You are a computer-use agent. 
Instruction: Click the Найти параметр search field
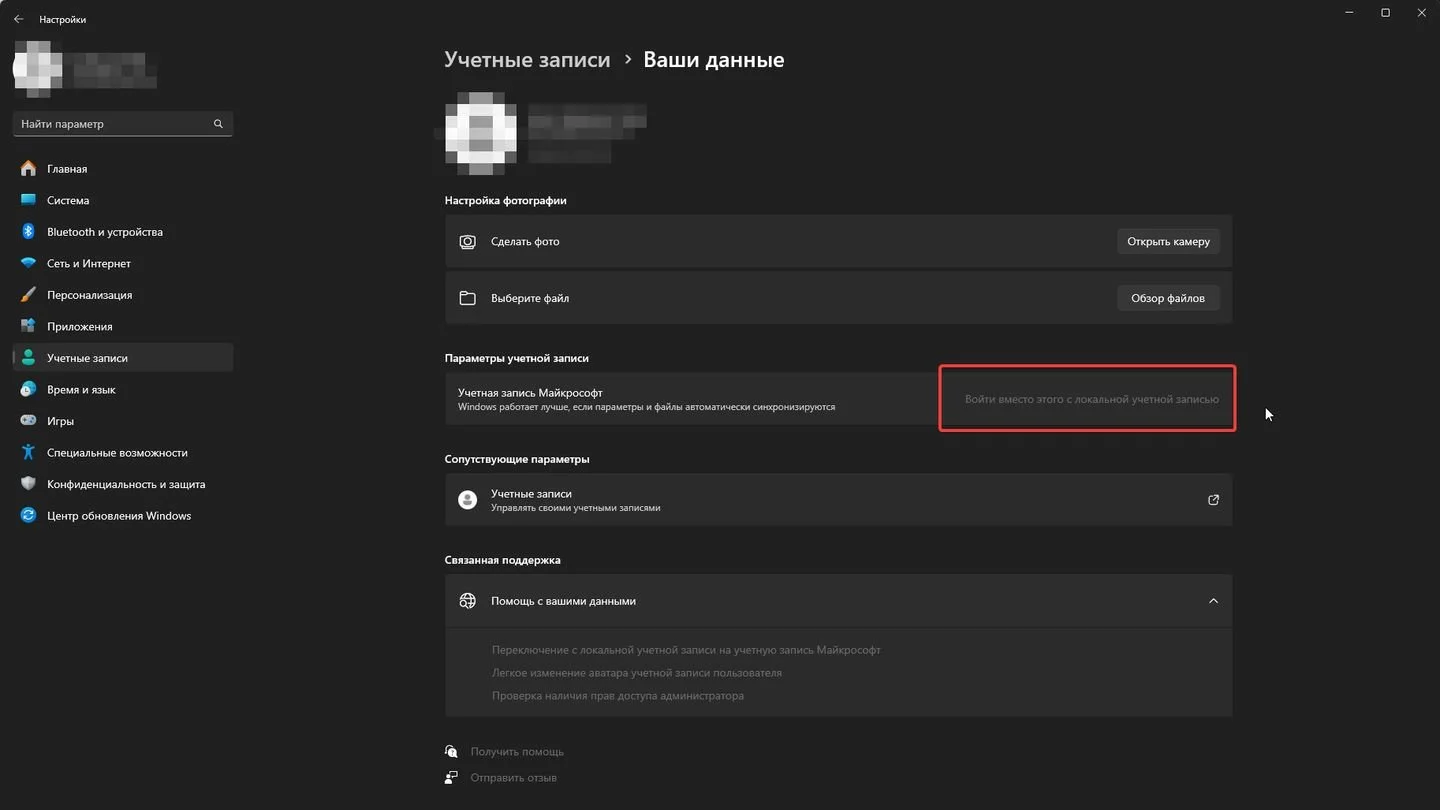click(122, 124)
